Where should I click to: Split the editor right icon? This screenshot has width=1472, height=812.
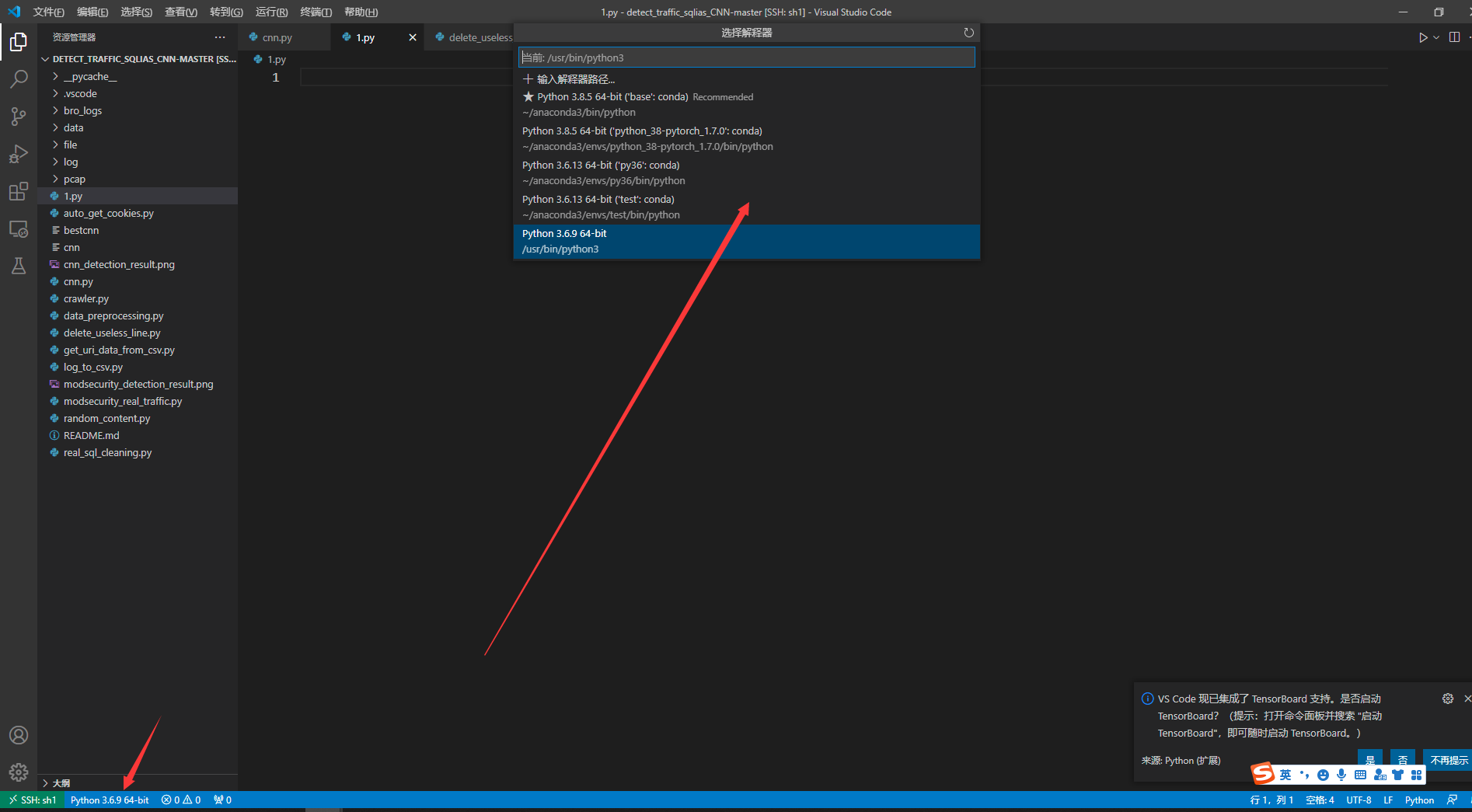[1454, 37]
